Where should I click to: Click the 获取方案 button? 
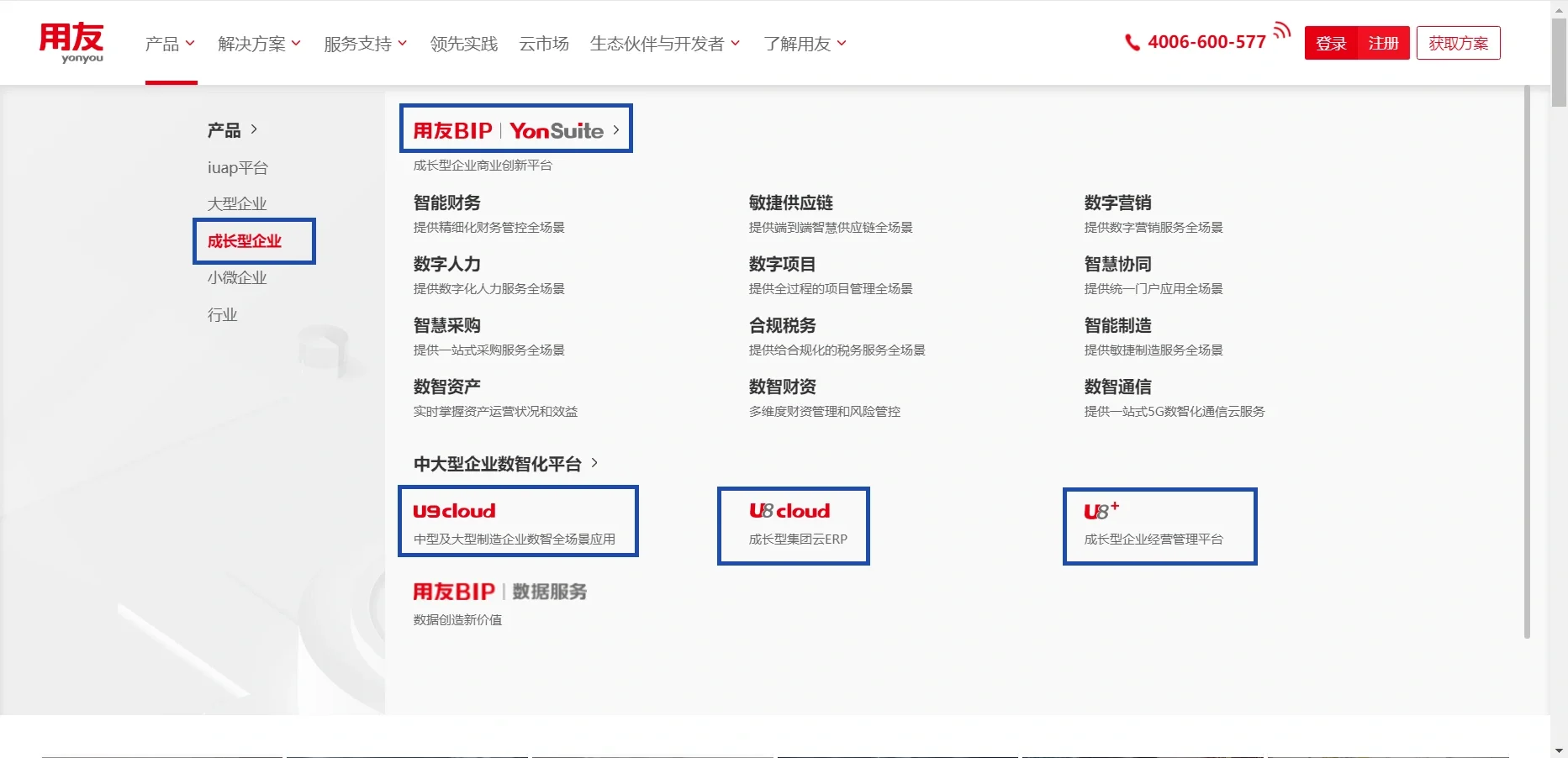click(1458, 43)
